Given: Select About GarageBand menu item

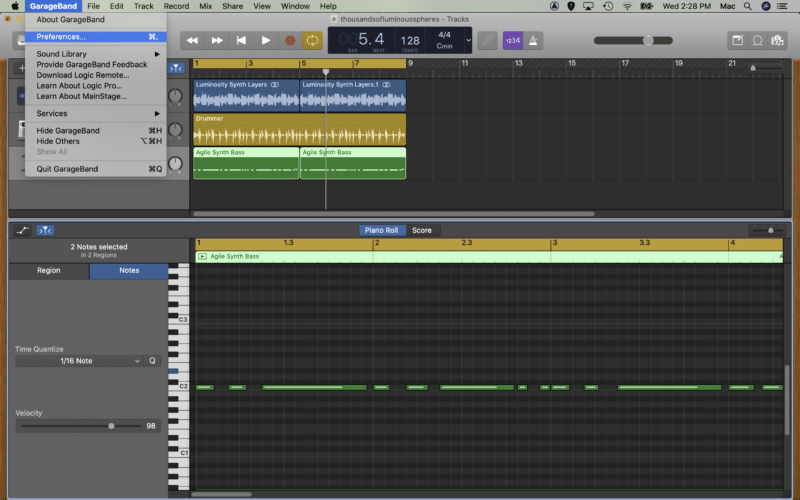Looking at the screenshot, I should coord(96,19).
